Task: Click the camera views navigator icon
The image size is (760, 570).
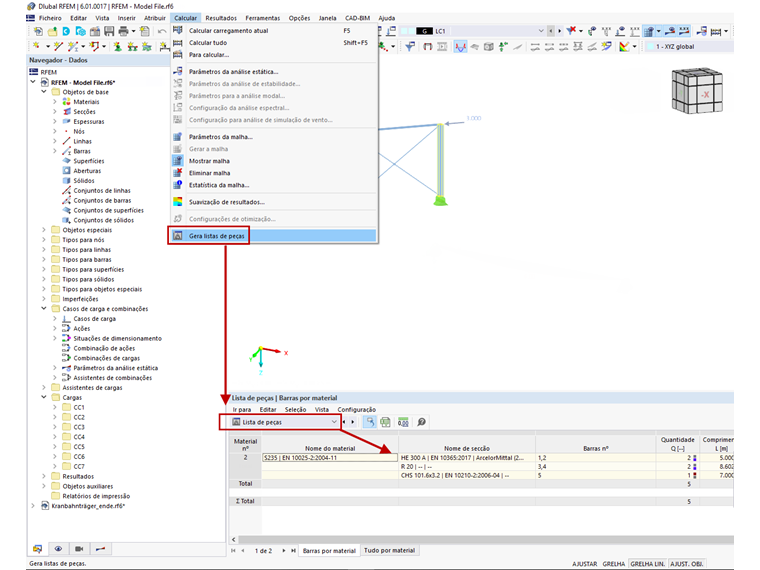Action: (x=79, y=549)
